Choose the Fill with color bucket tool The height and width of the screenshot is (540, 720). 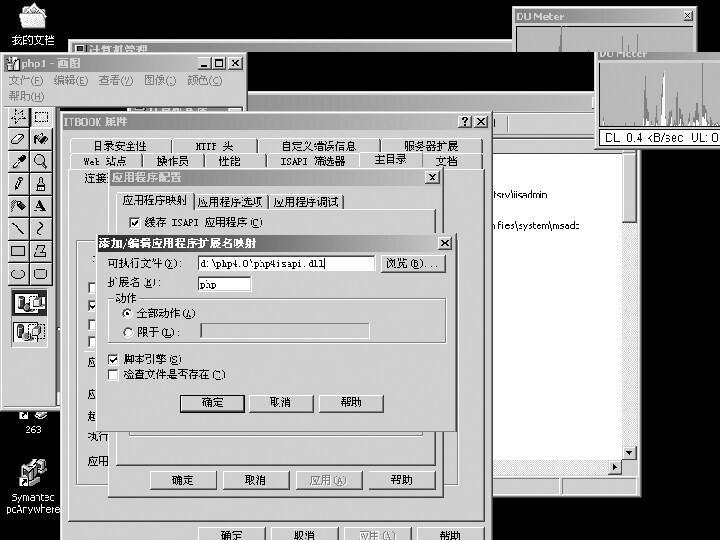(x=41, y=139)
